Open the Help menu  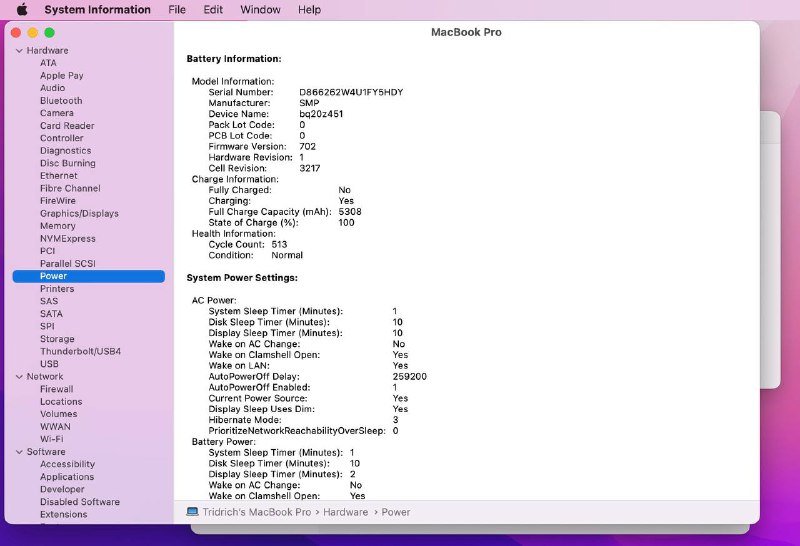pos(310,10)
